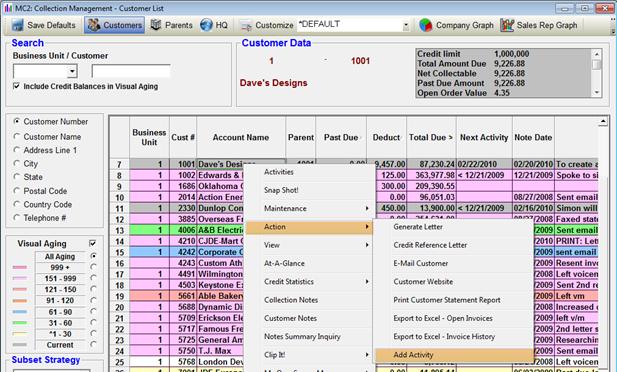
Task: Select Country Code search option
Action: [x=16, y=204]
